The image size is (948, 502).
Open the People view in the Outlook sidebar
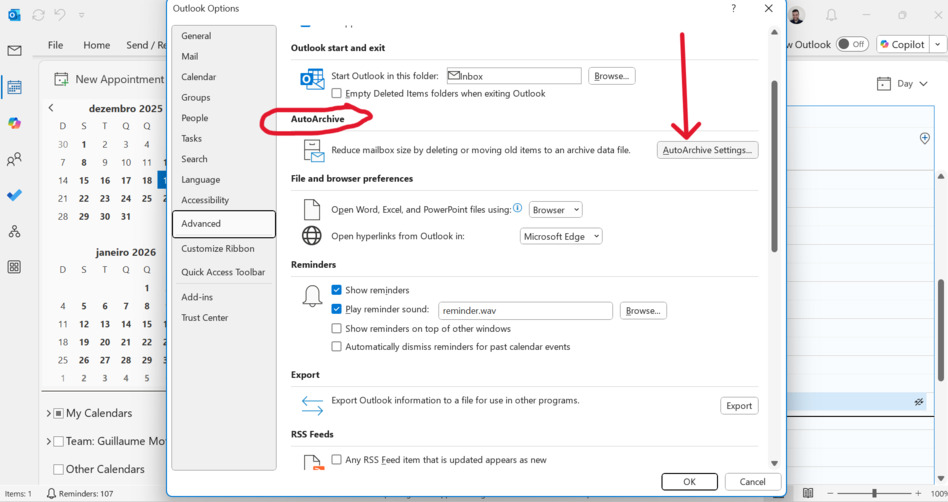tap(15, 159)
